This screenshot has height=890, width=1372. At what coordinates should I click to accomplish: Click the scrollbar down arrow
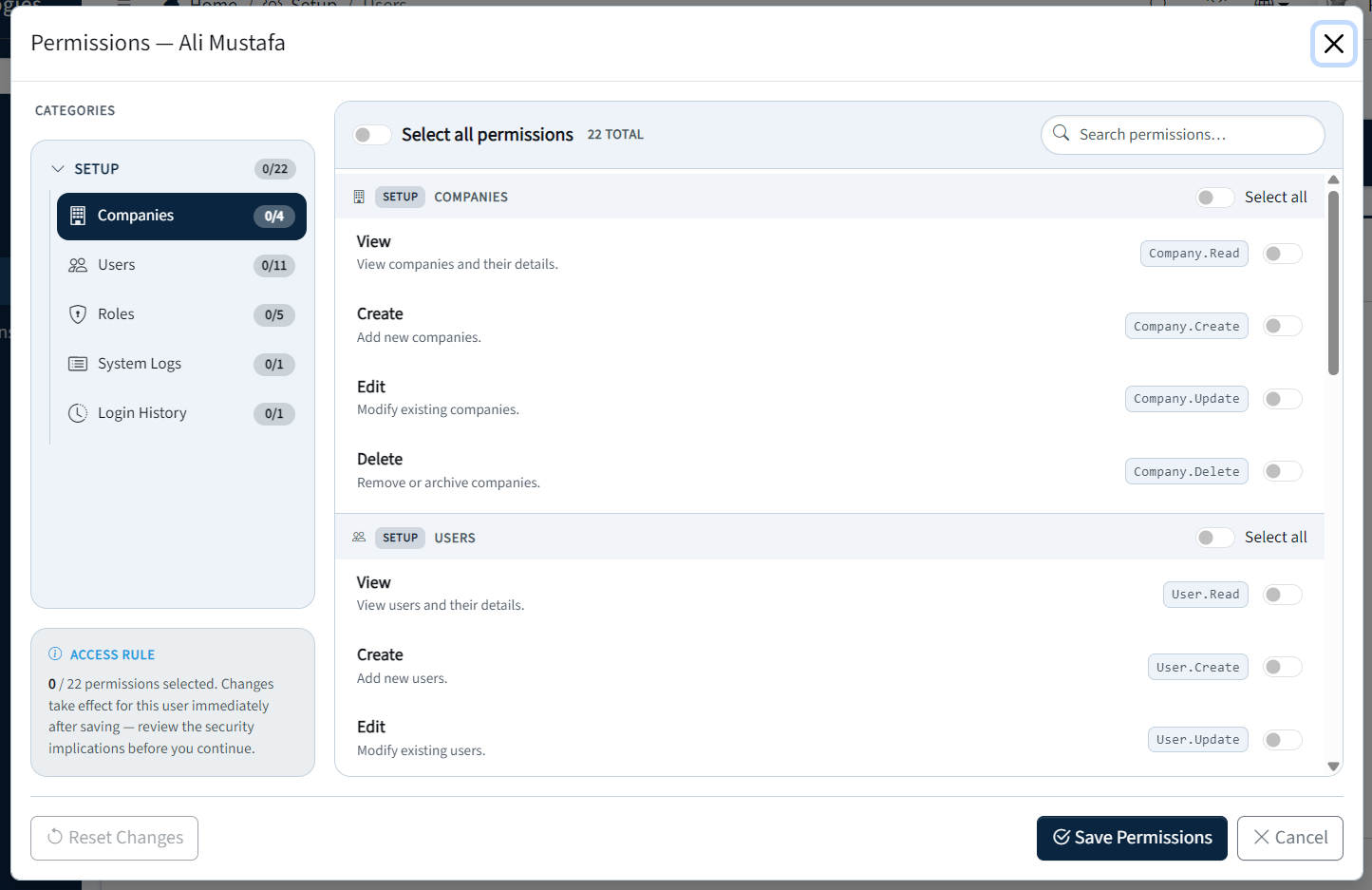coord(1333,766)
